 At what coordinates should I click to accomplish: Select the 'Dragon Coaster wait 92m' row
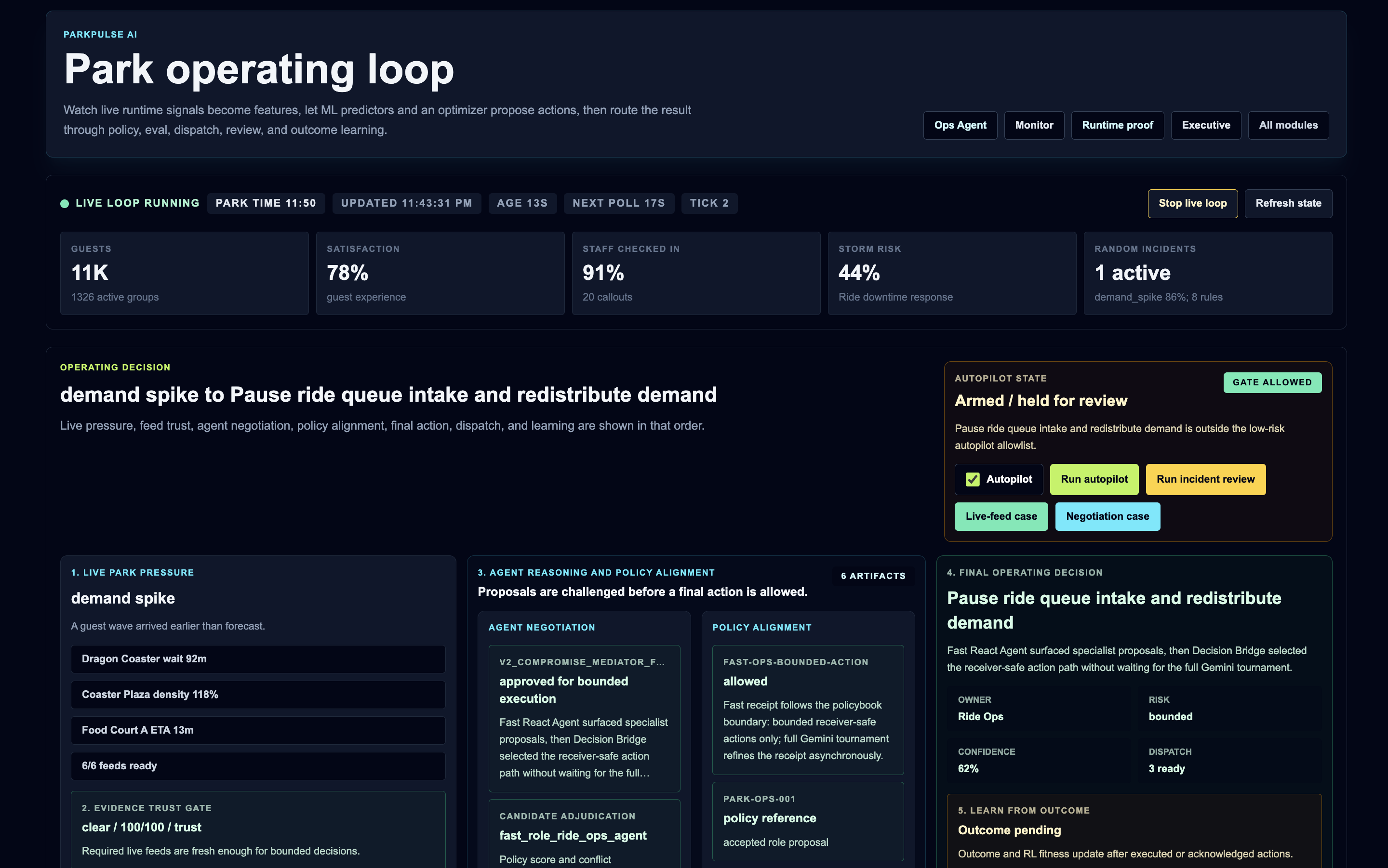[258, 659]
